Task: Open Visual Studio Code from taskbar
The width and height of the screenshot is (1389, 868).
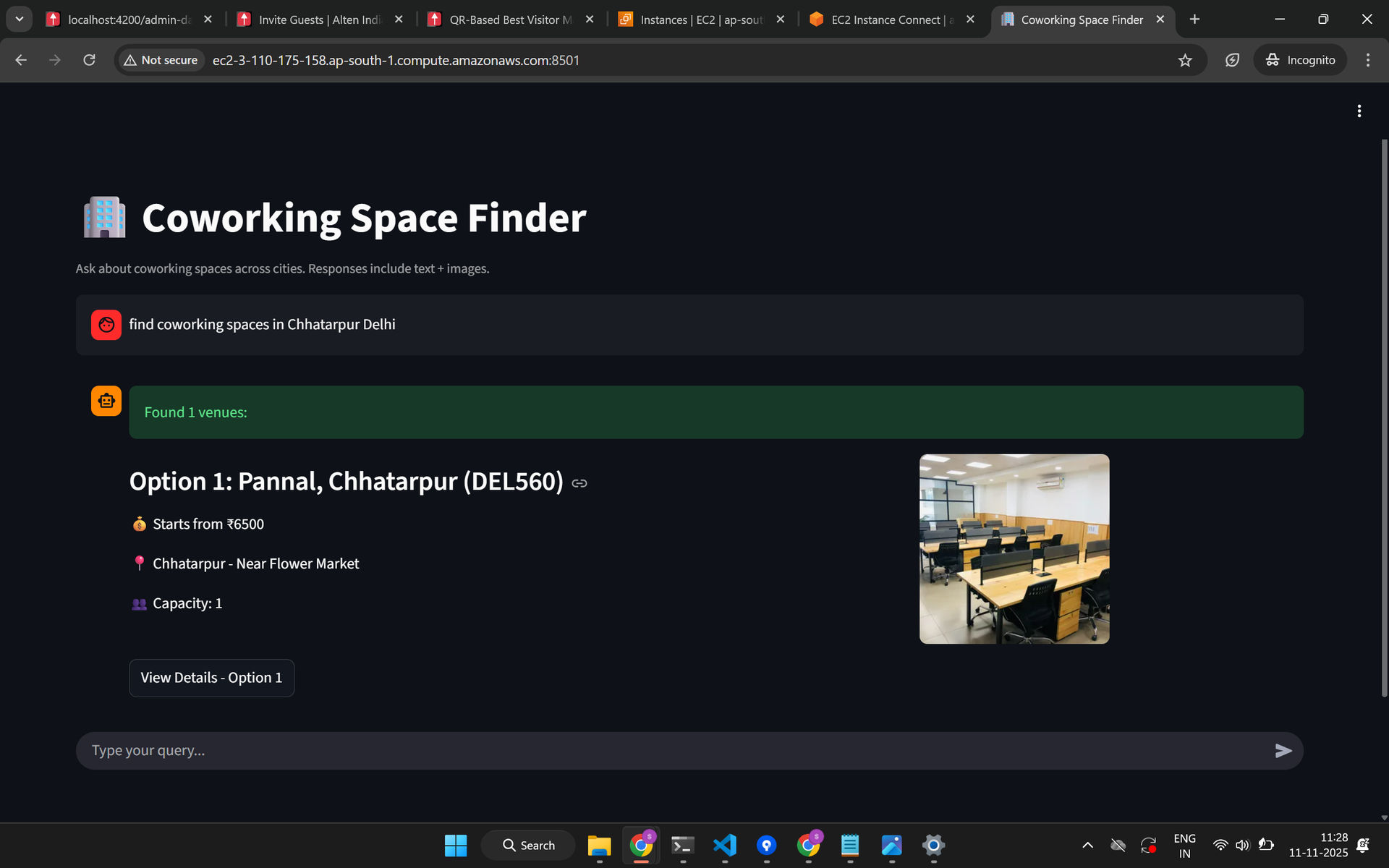Action: (724, 845)
